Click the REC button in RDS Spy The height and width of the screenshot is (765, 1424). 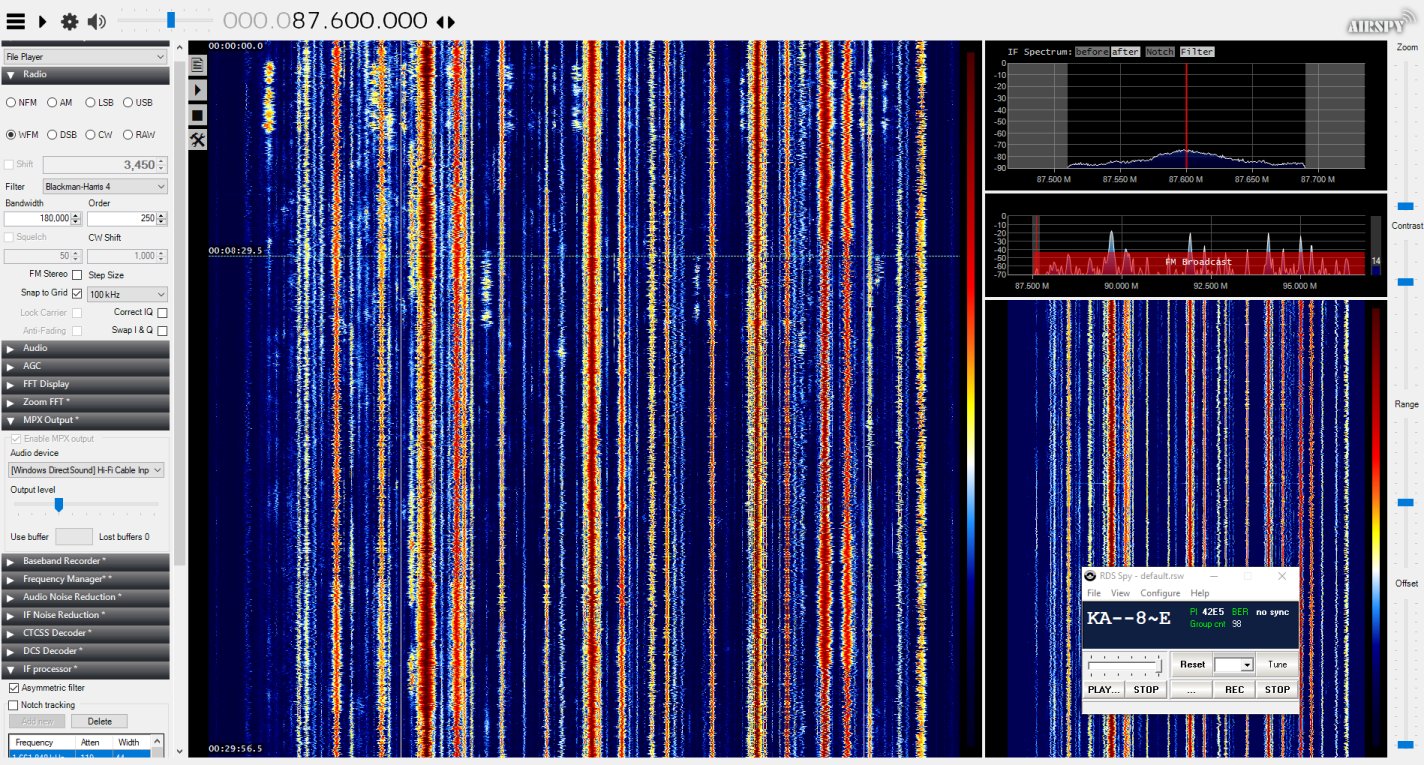click(x=1234, y=689)
